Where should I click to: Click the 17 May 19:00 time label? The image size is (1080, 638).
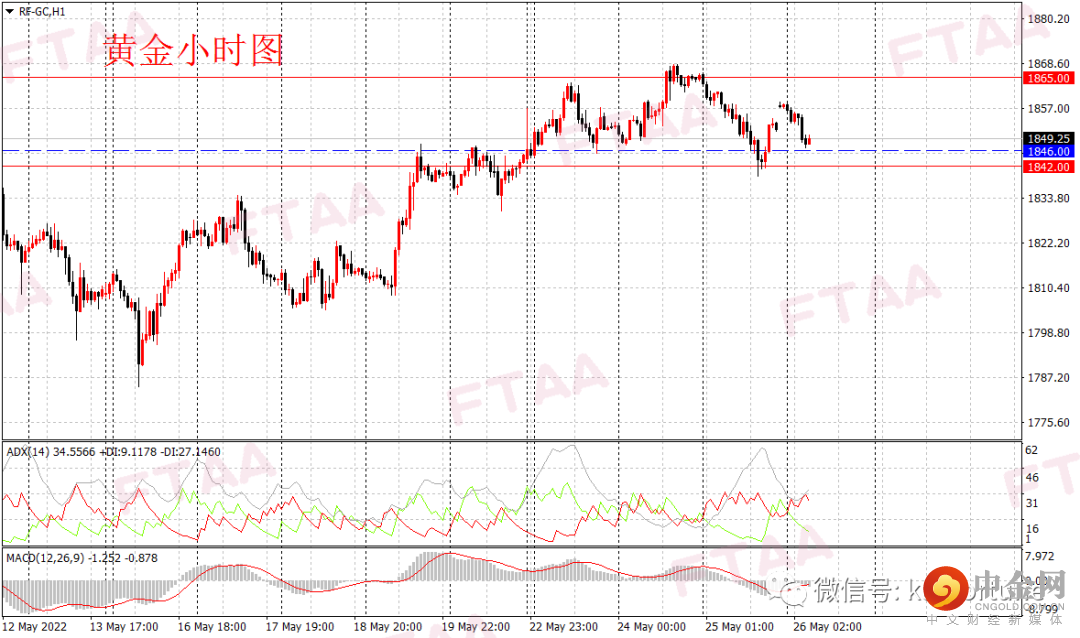(x=300, y=626)
